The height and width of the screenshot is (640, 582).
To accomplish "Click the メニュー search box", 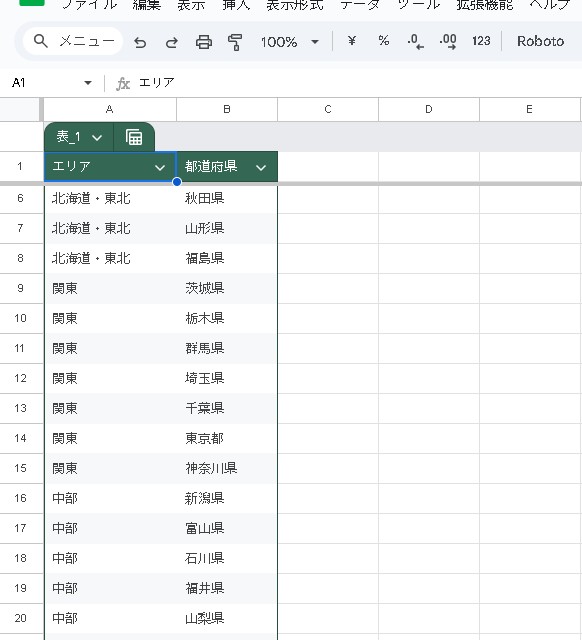I will (73, 41).
